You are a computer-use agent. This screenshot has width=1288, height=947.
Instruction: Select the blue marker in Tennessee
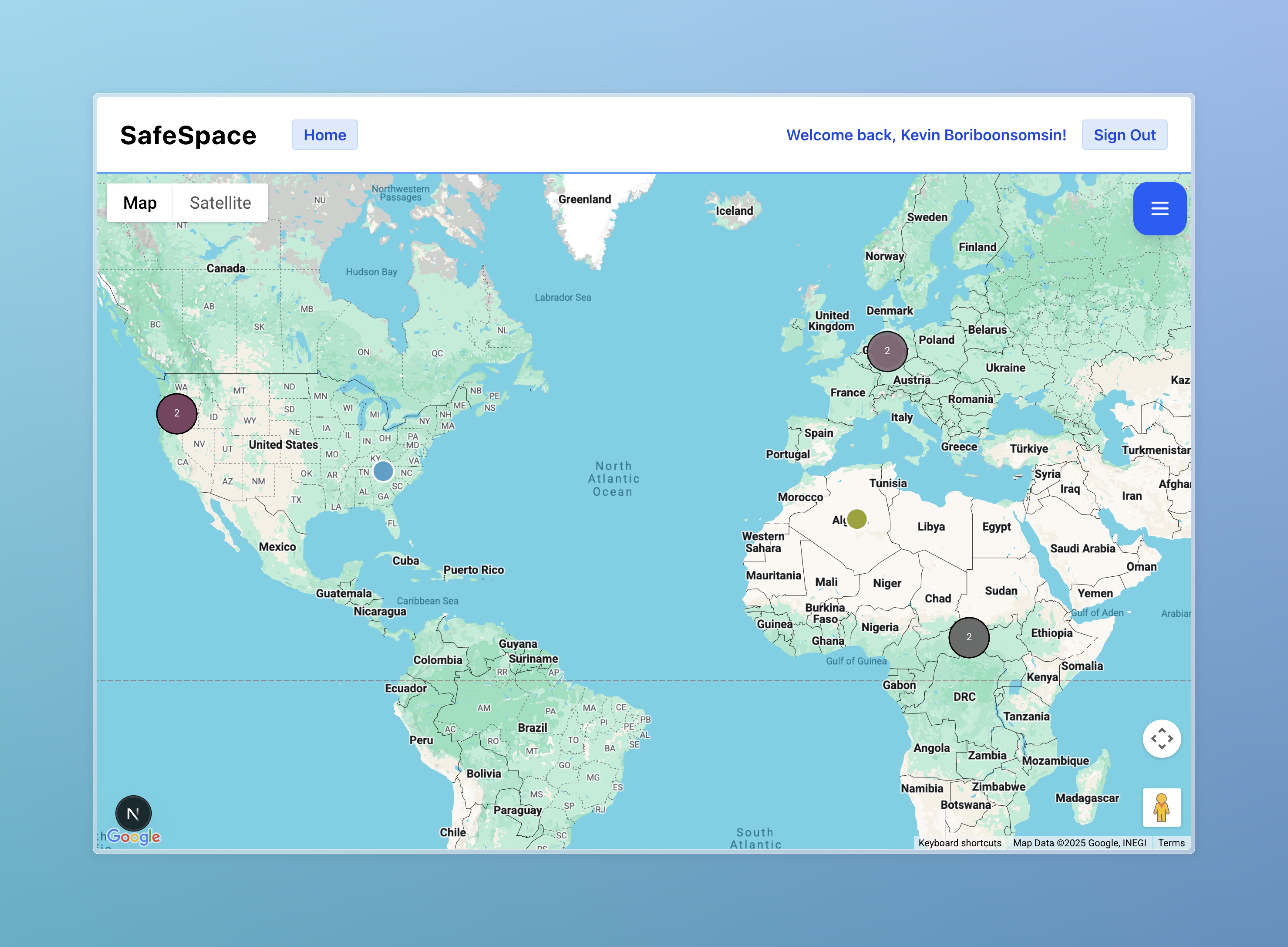[383, 471]
